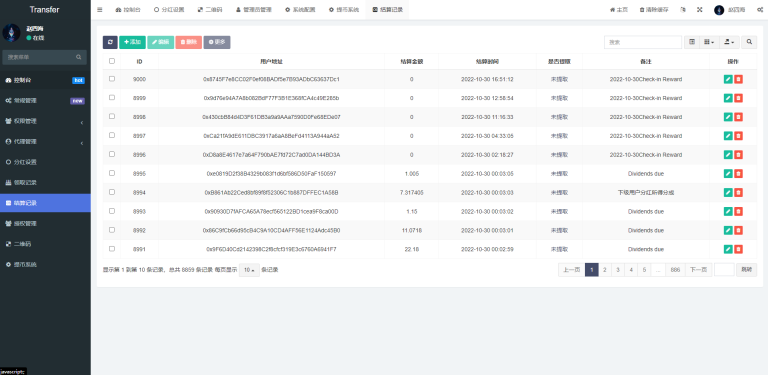Click the 跳转 jump page button
Image resolution: width=768 pixels, height=375 pixels.
tap(746, 270)
